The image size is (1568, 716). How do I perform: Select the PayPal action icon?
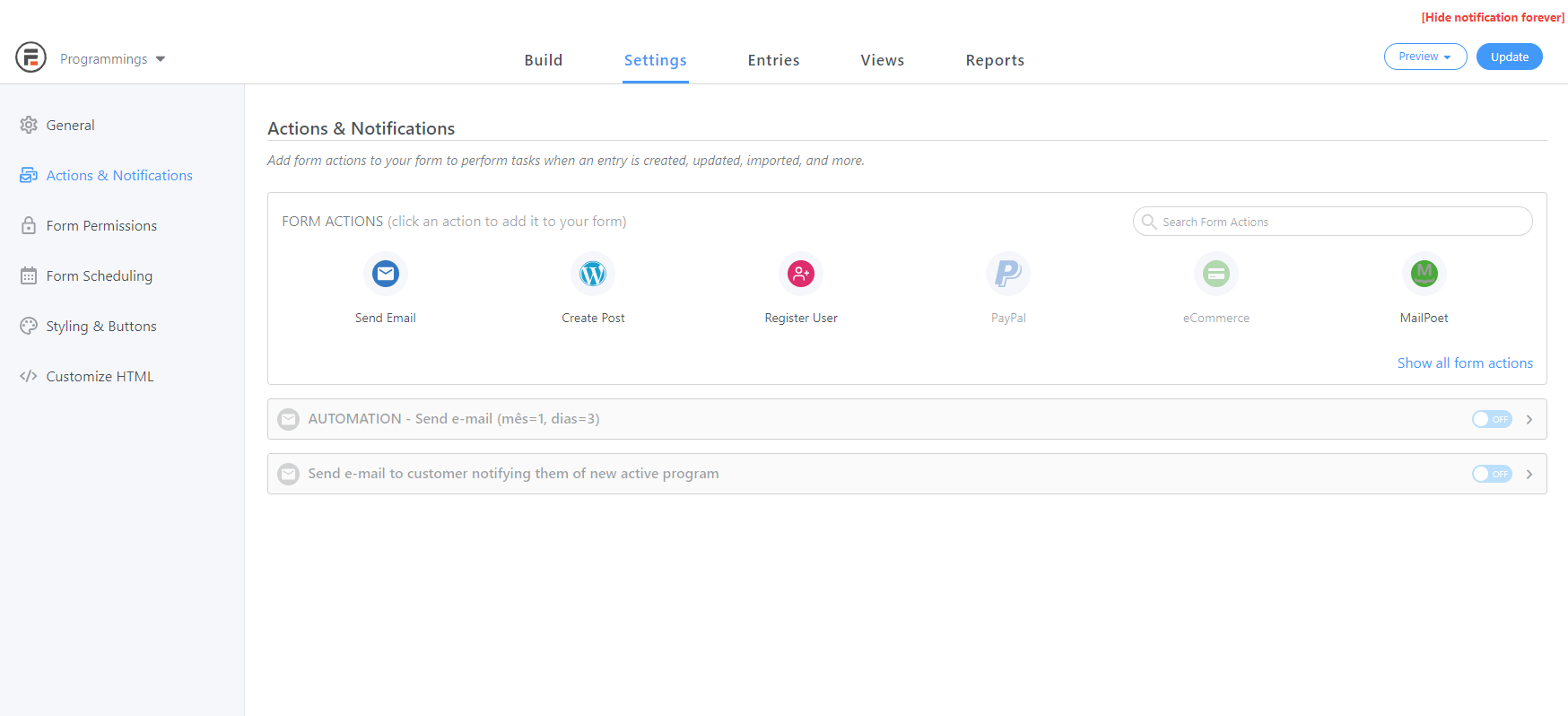click(1008, 274)
